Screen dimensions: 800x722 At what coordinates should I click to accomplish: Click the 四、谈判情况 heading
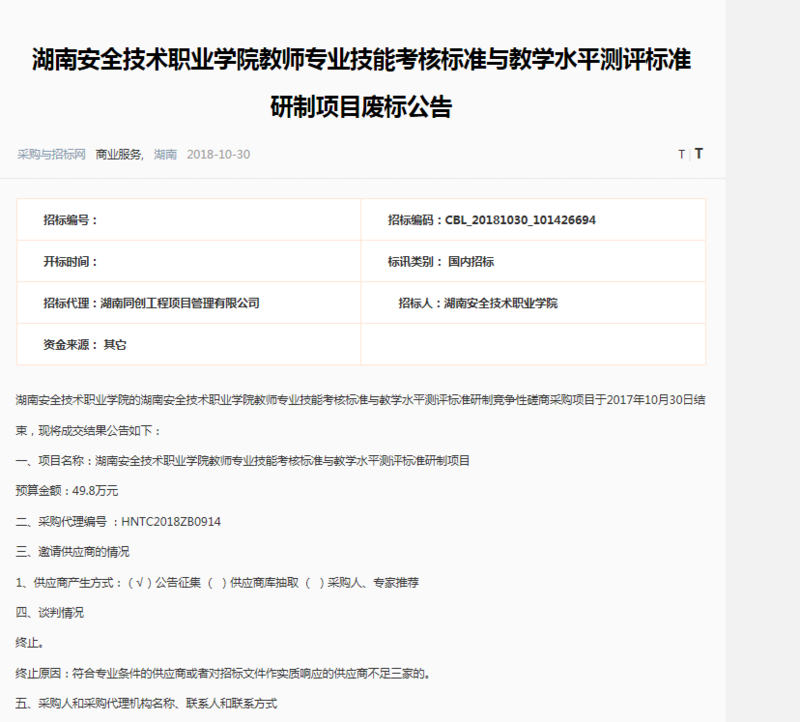click(x=49, y=612)
